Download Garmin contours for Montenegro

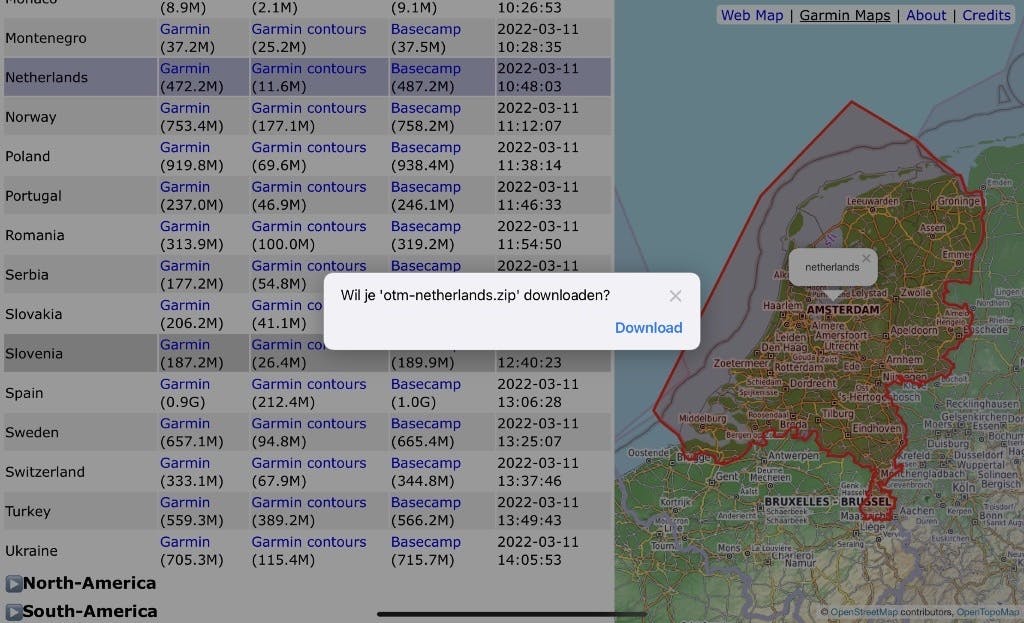(x=309, y=29)
